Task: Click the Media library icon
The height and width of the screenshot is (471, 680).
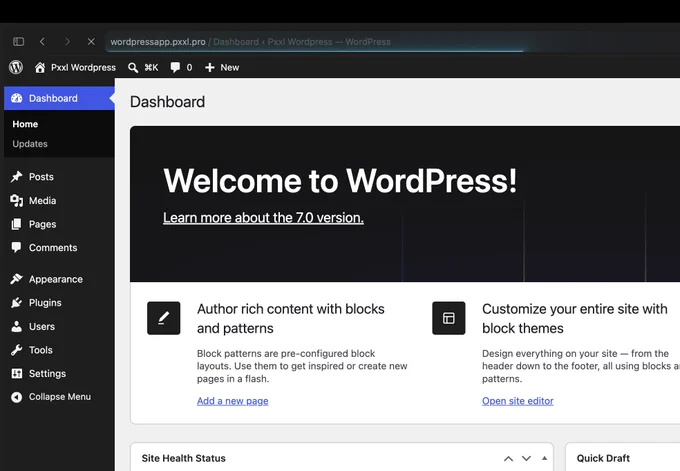Action: (16, 200)
